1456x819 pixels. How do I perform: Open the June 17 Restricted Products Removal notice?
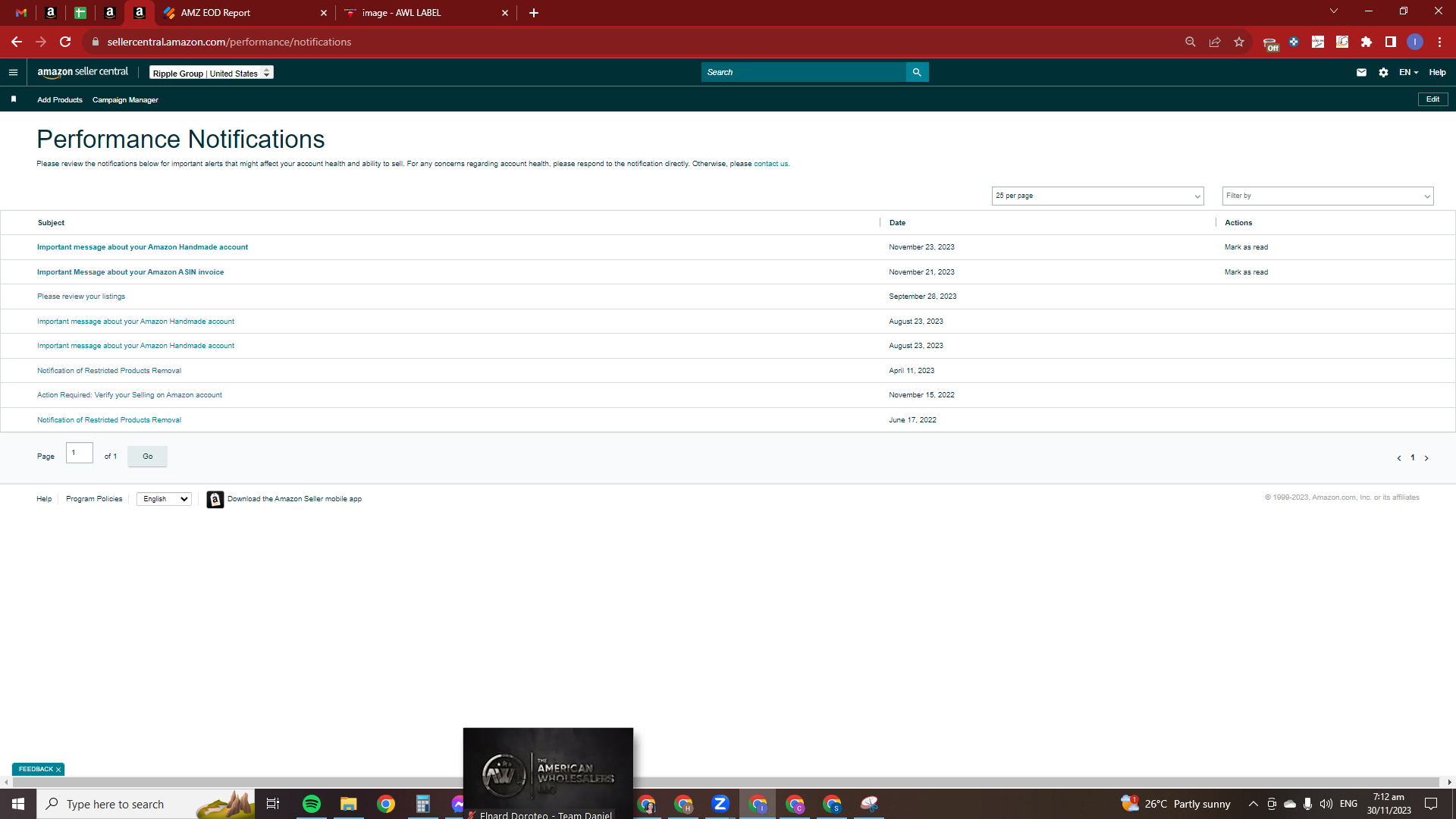tap(109, 420)
